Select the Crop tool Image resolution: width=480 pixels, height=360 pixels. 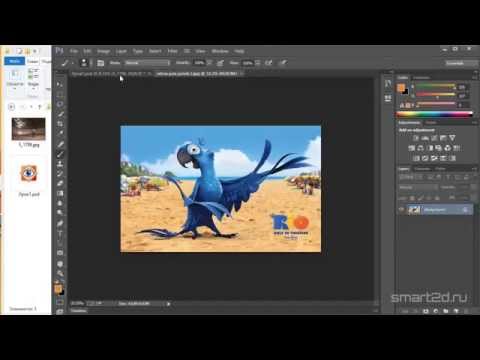pos(60,124)
